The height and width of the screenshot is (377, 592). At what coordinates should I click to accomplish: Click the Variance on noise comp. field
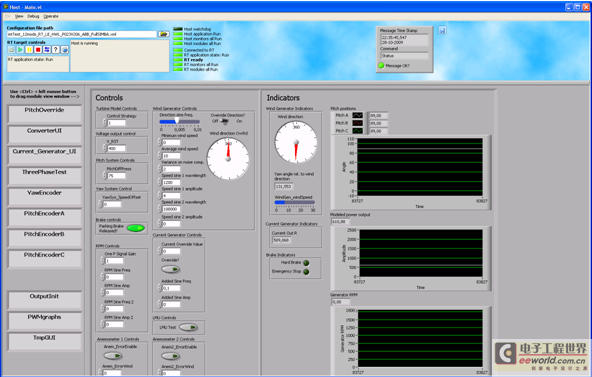pyautogui.click(x=171, y=169)
